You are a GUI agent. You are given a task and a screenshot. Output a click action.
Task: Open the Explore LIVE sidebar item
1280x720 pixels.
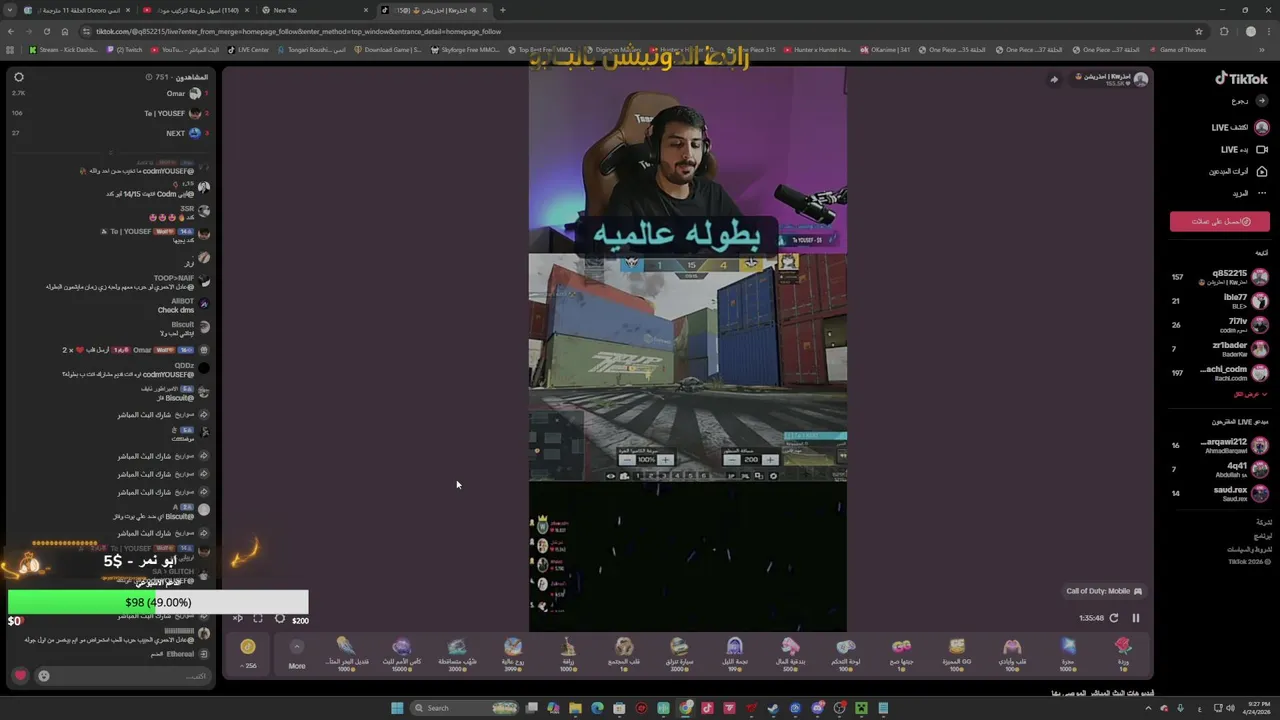1239,128
